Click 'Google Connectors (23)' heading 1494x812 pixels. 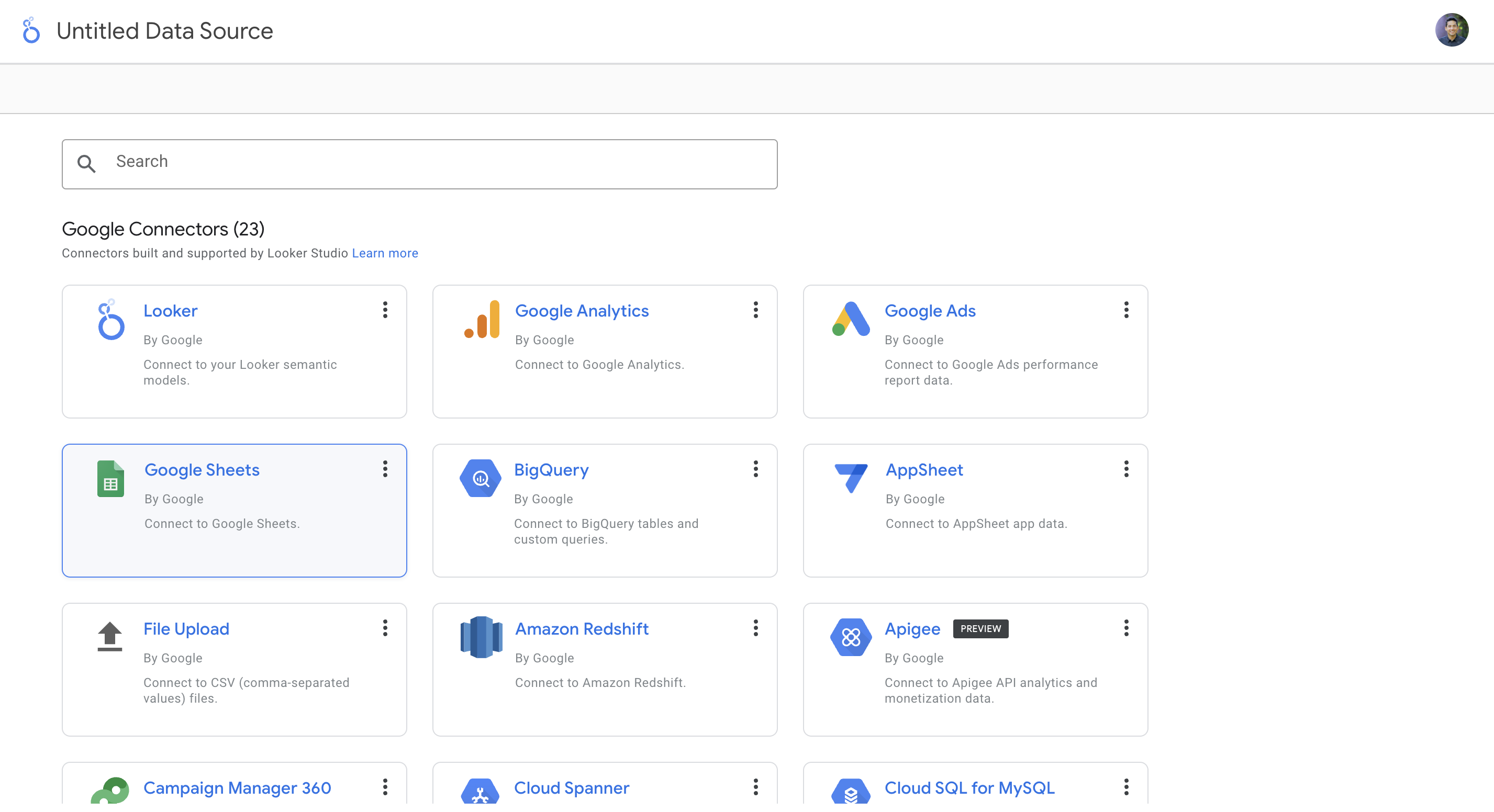tap(163, 229)
